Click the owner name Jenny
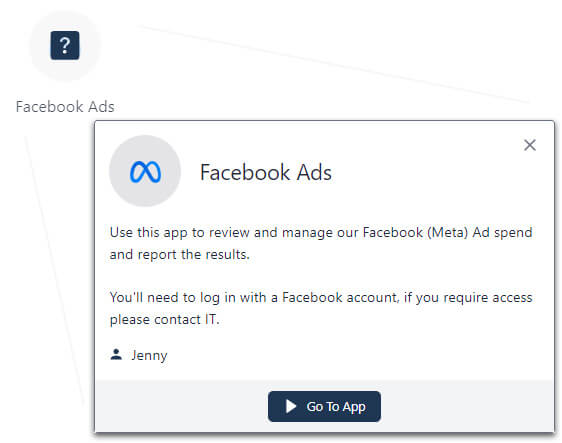Image resolution: width=562 pixels, height=443 pixels. point(149,355)
